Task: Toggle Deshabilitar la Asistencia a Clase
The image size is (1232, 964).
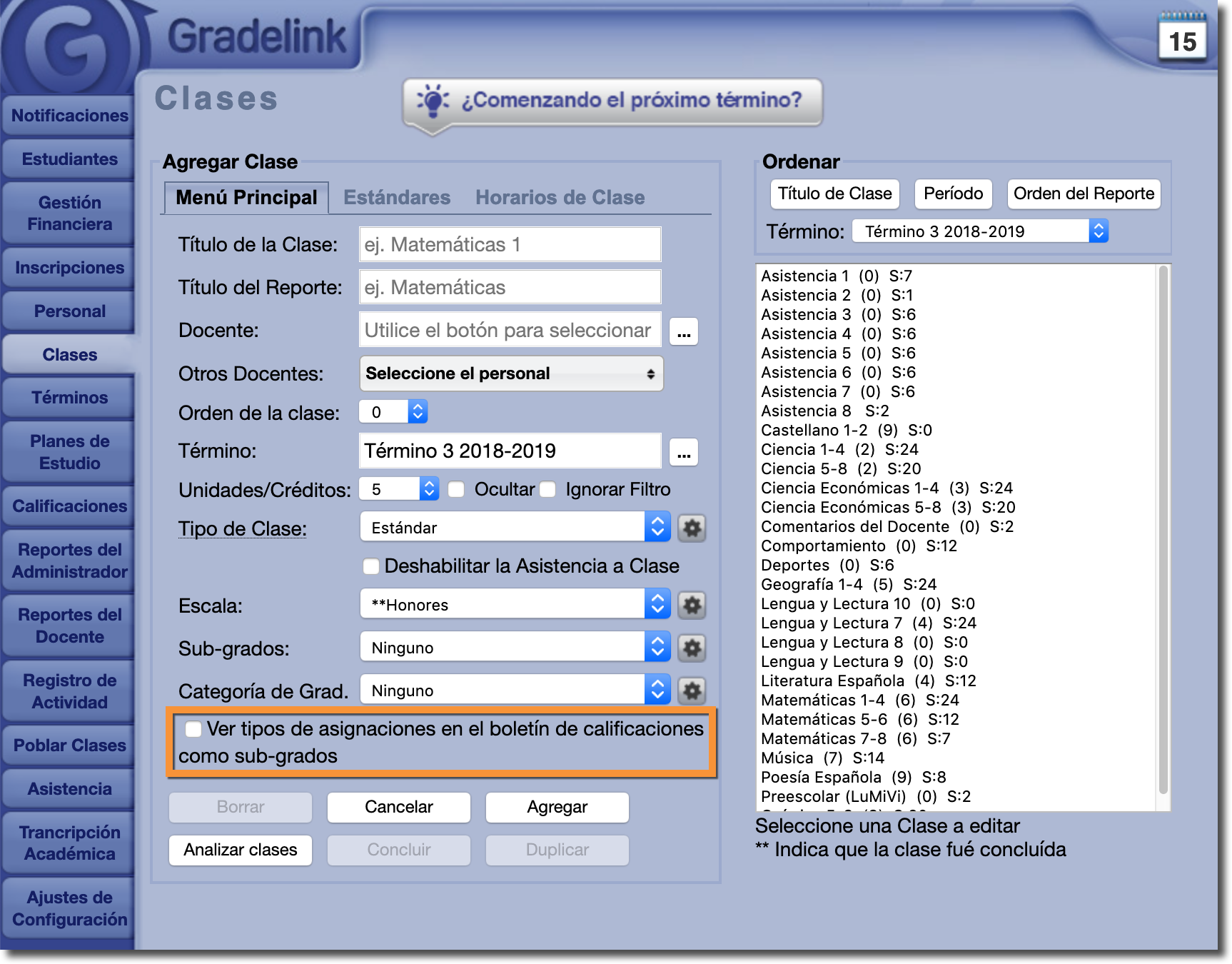Action: (x=371, y=566)
